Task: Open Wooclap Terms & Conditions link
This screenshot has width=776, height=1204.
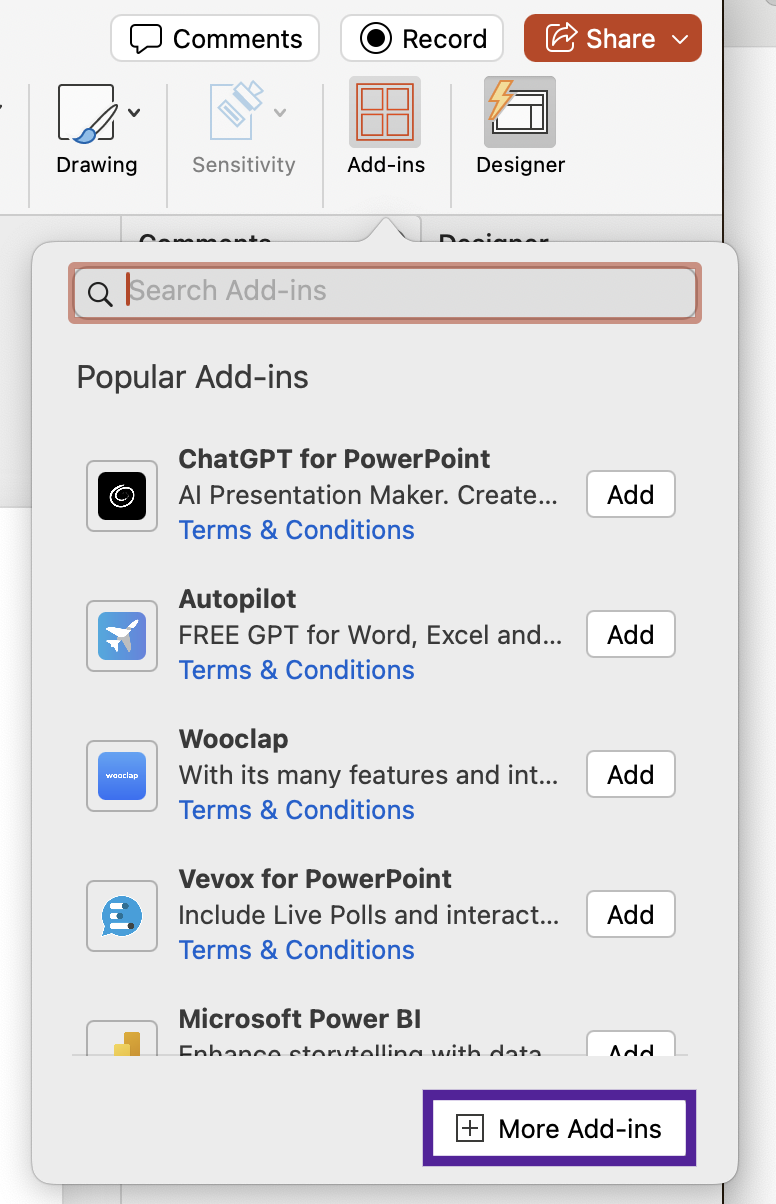Action: (296, 810)
